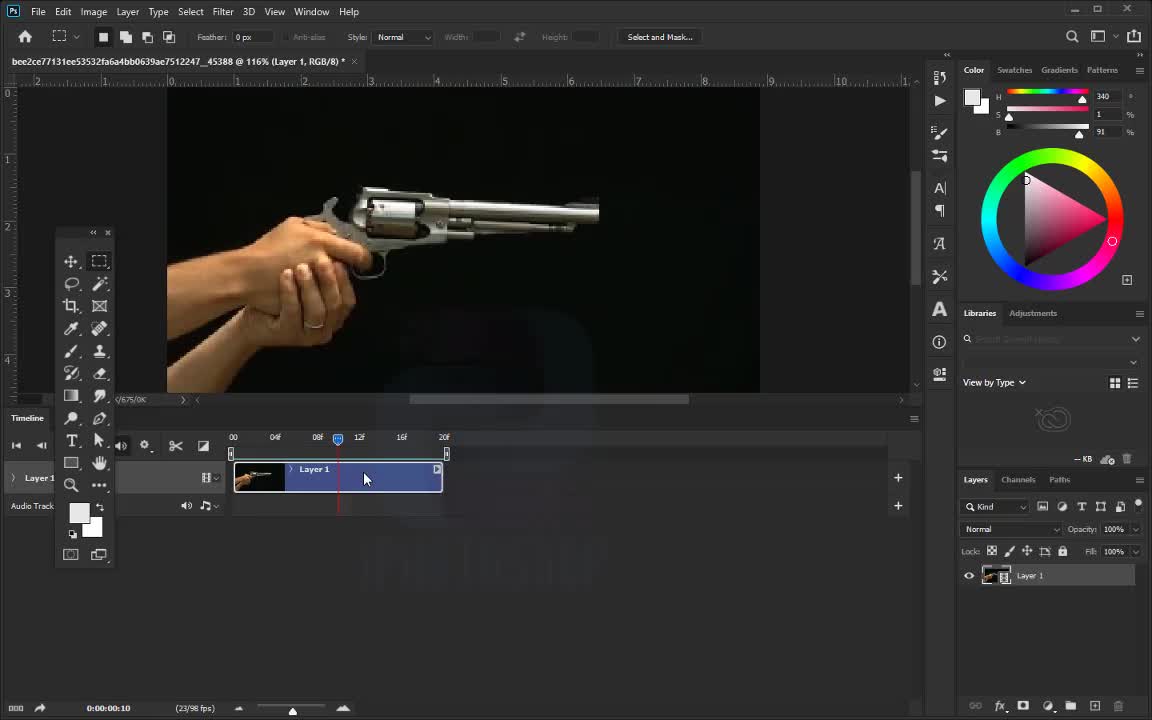This screenshot has height=720, width=1152.
Task: Click the scissors split-at-playhead icon
Action: pyautogui.click(x=176, y=446)
